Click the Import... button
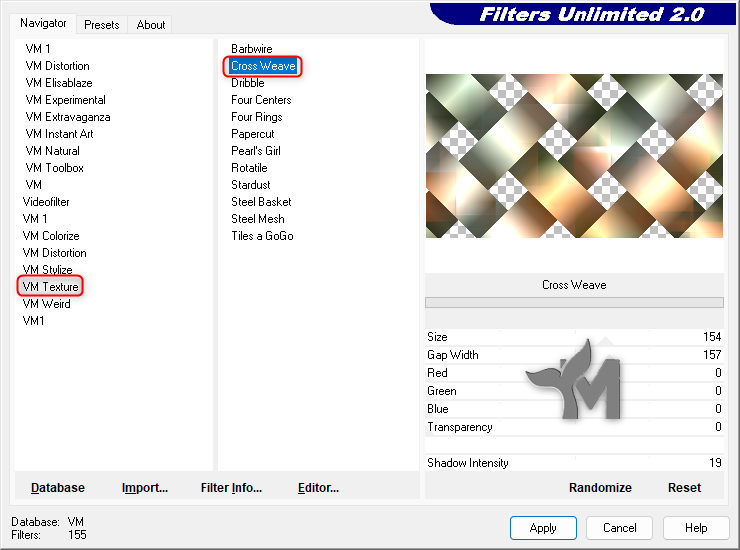Viewport: 740px width, 550px height. tap(144, 488)
